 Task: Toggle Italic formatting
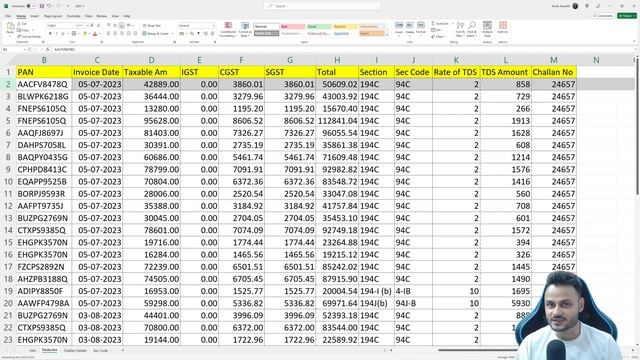(x=56, y=33)
